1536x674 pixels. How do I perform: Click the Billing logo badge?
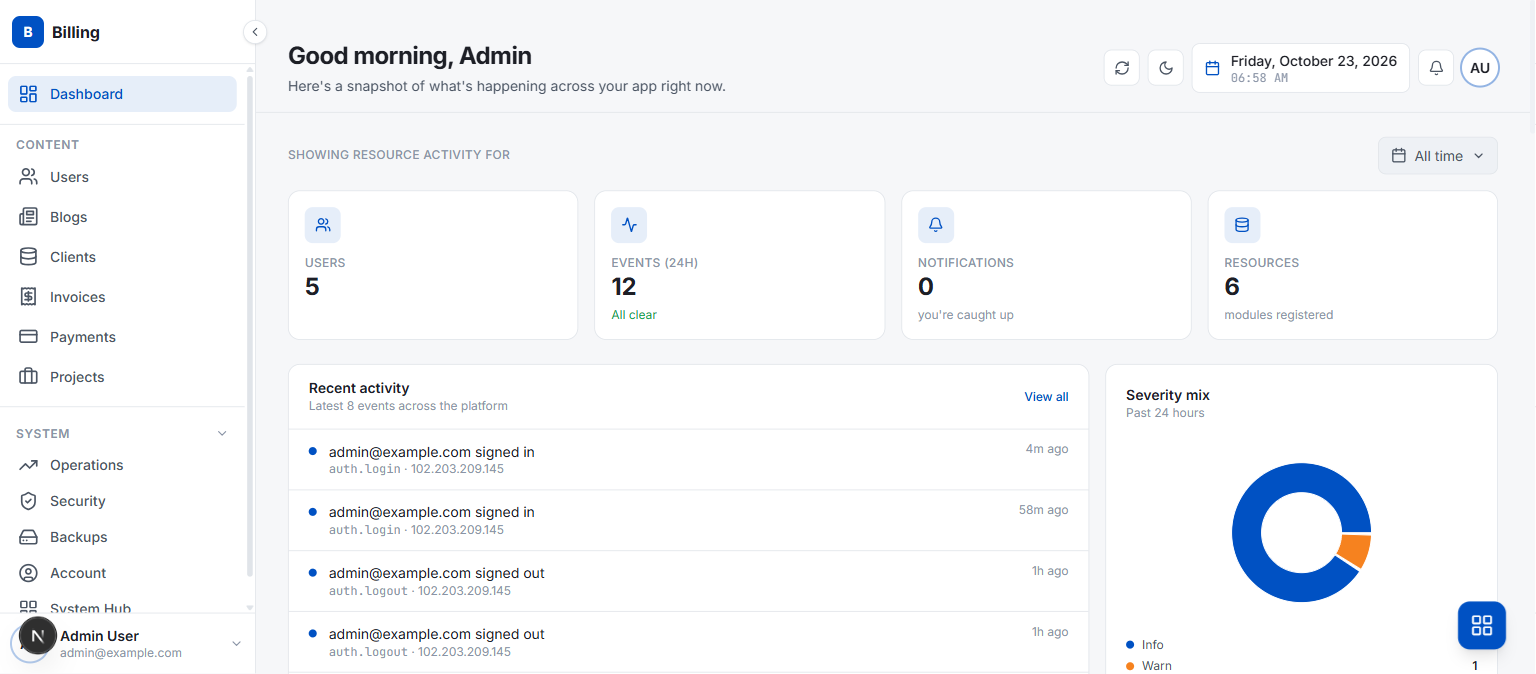[28, 32]
